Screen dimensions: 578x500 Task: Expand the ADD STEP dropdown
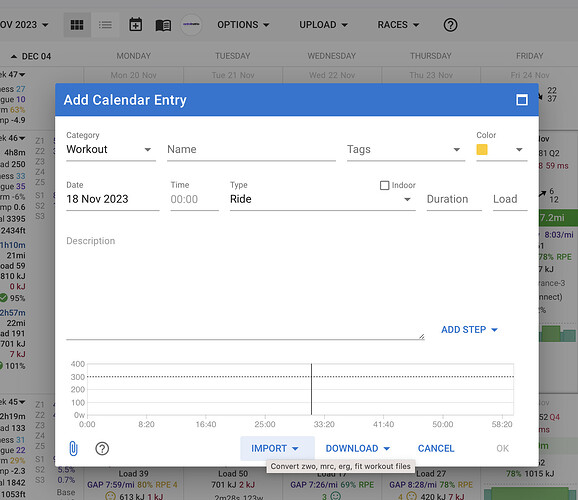(x=469, y=329)
